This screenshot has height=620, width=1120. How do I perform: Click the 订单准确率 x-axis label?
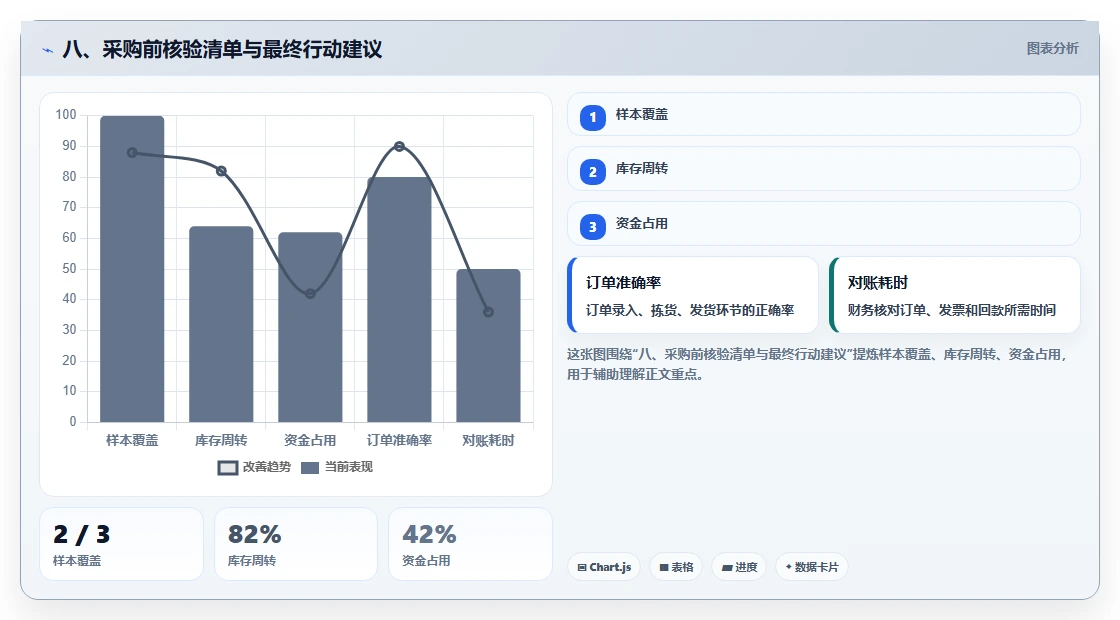pos(399,441)
